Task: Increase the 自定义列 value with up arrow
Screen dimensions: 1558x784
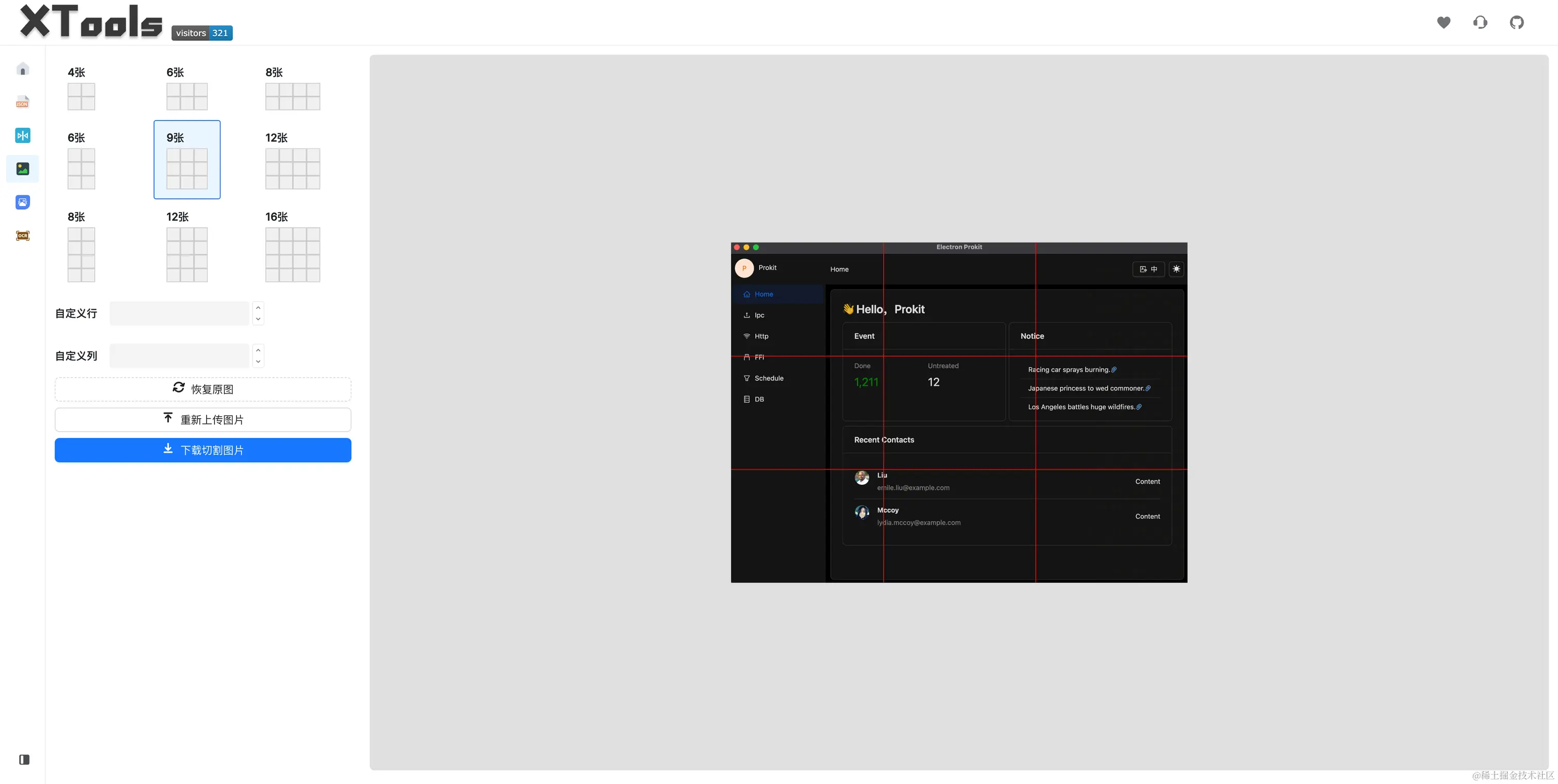Action: [x=258, y=350]
